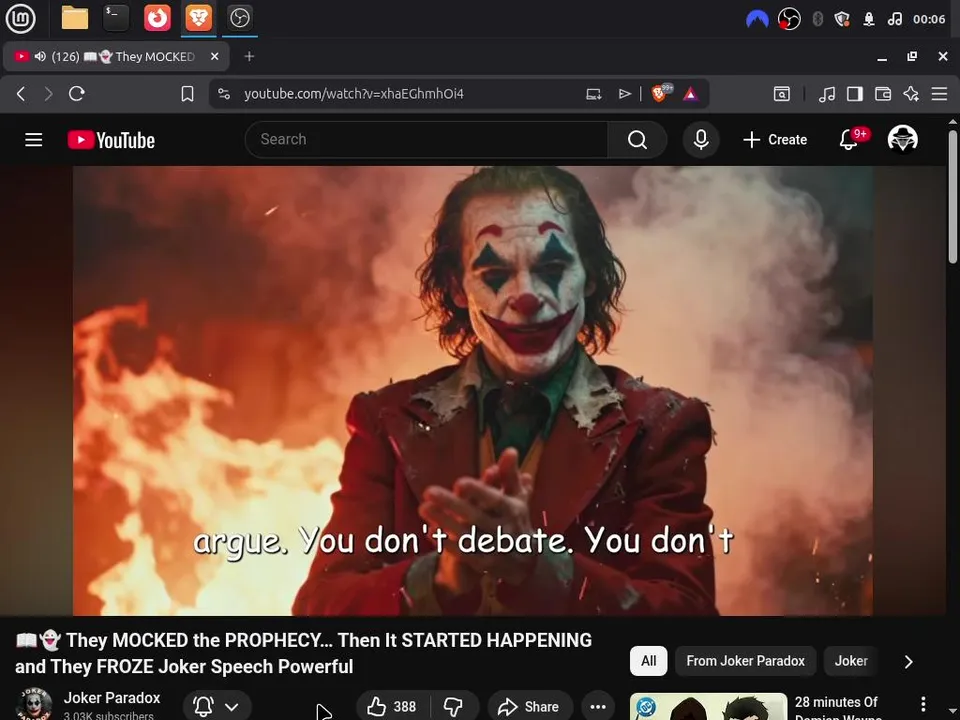The width and height of the screenshot is (960, 720).
Task: Click the search magnifier button
Action: (637, 140)
